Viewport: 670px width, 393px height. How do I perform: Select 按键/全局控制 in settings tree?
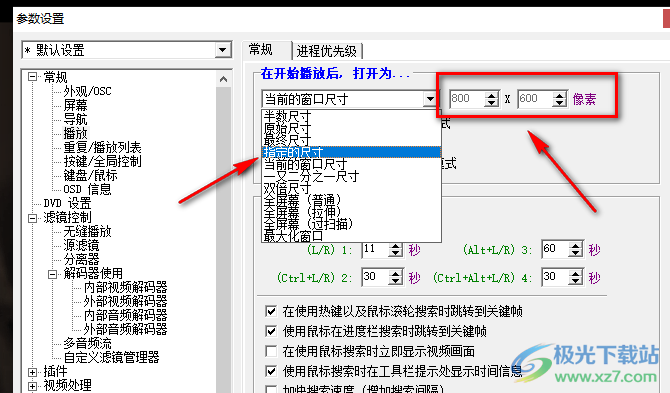pyautogui.click(x=102, y=161)
